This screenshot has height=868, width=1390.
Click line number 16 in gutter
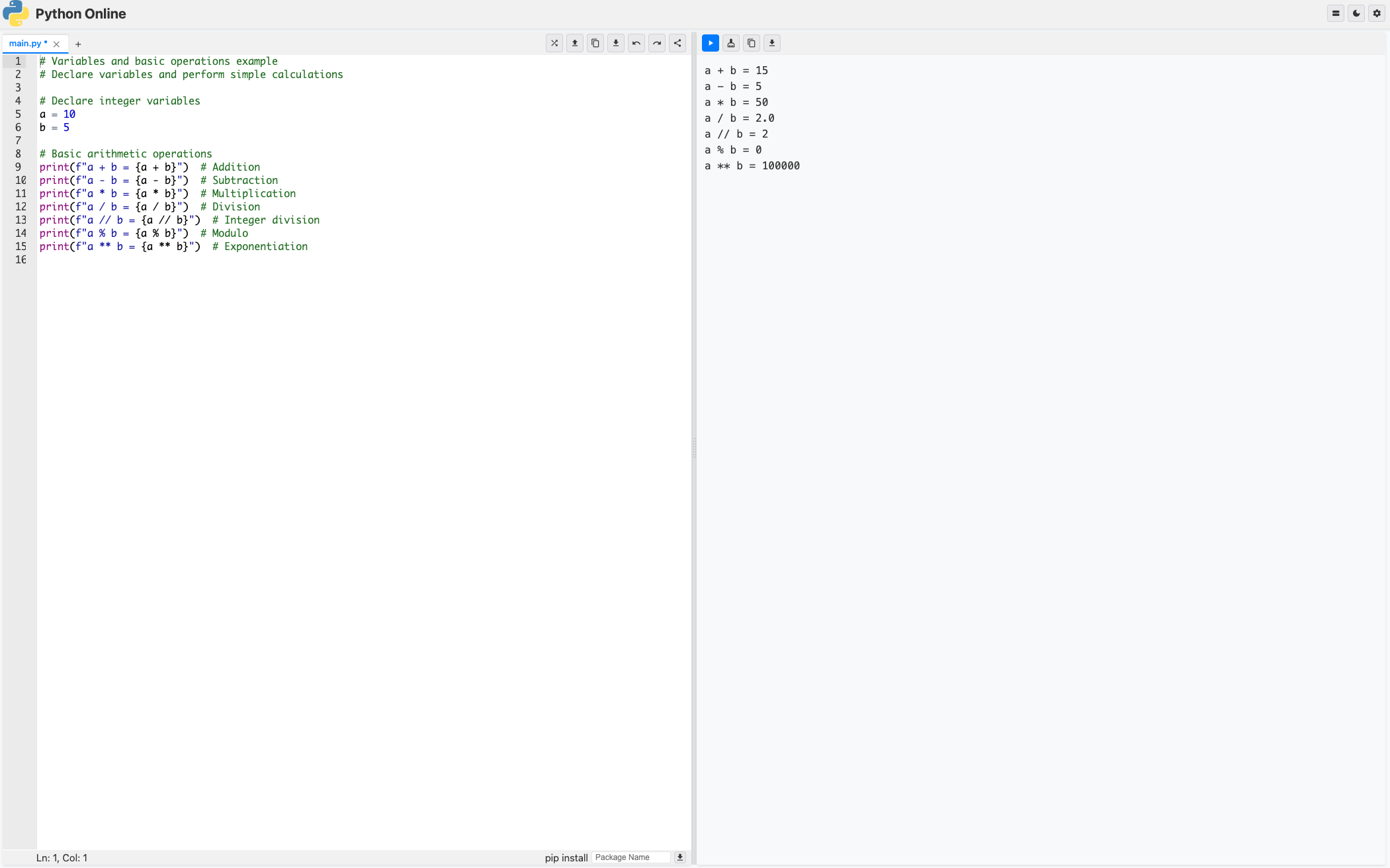coord(21,259)
